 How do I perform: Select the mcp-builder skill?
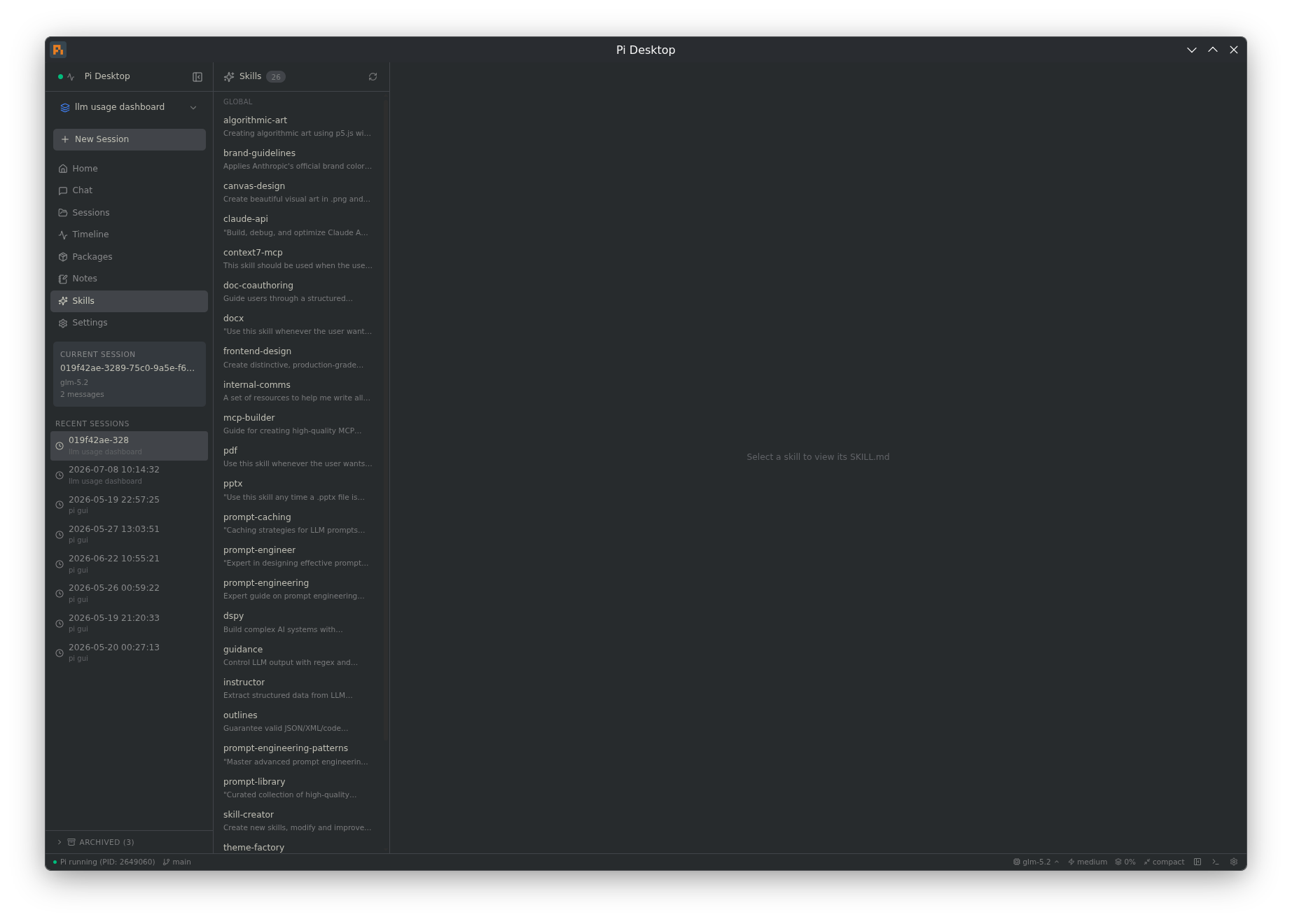(299, 424)
